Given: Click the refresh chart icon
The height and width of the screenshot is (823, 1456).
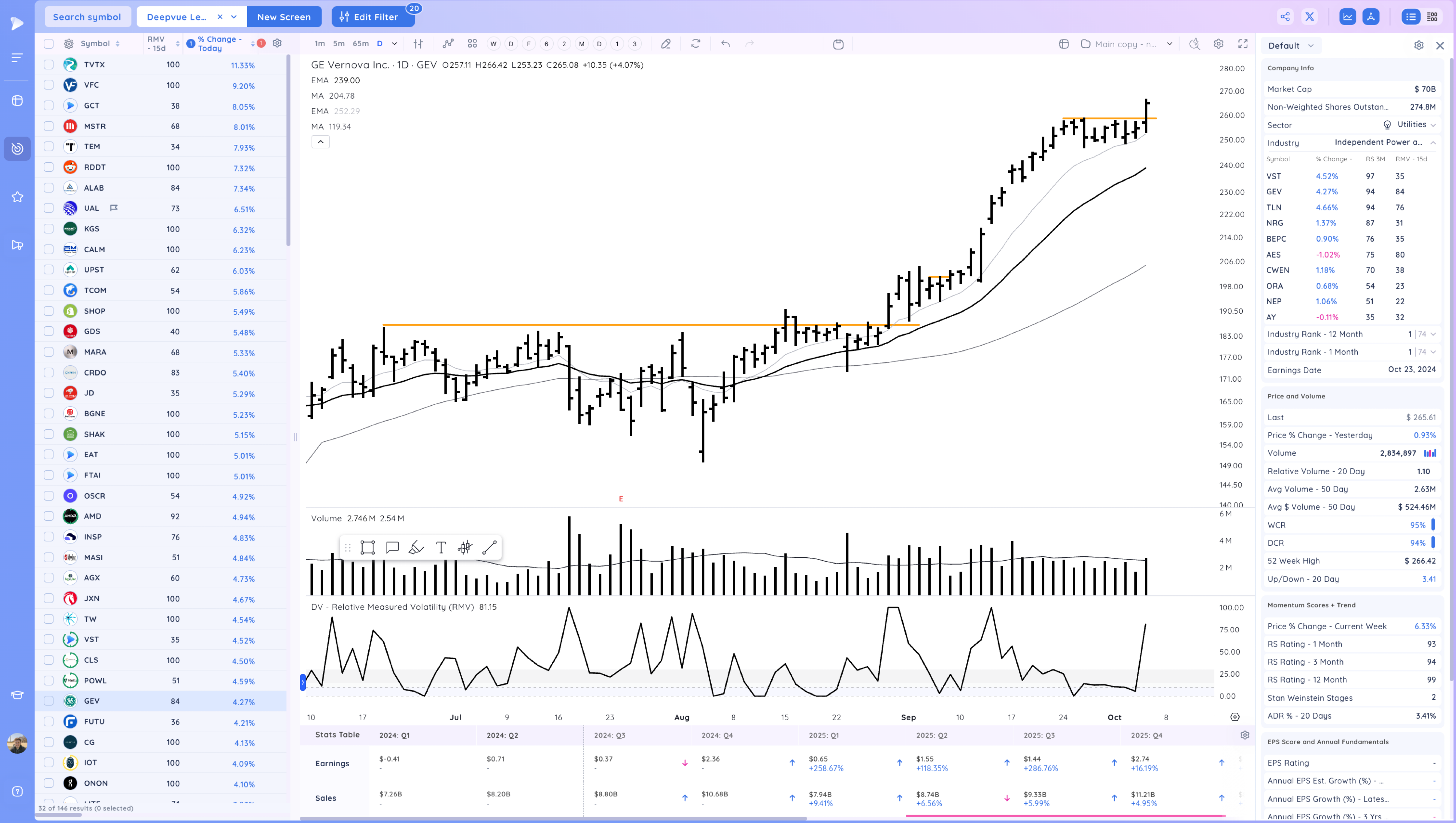Looking at the screenshot, I should (696, 44).
